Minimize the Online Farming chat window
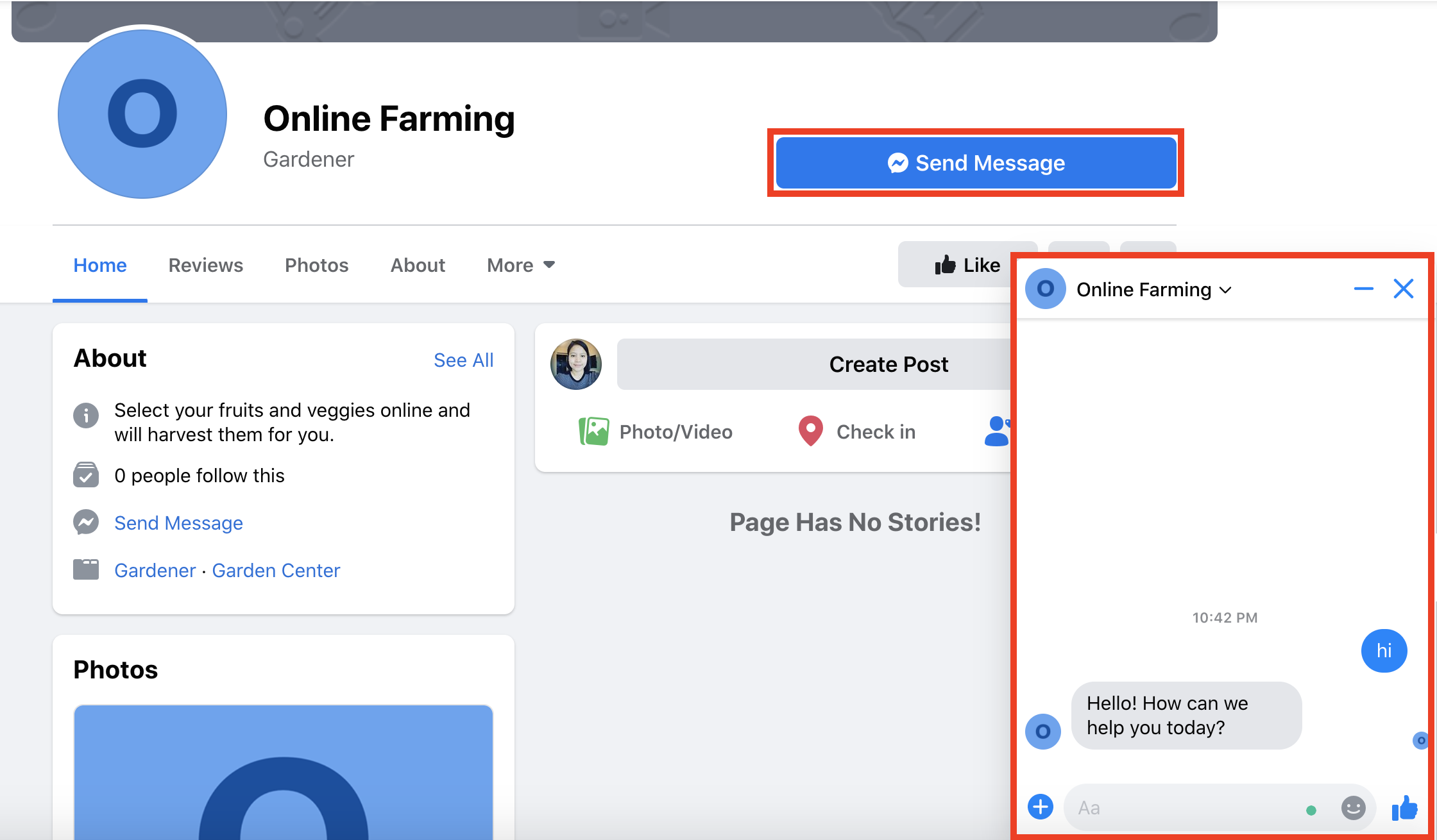This screenshot has width=1437, height=840. 1363,289
